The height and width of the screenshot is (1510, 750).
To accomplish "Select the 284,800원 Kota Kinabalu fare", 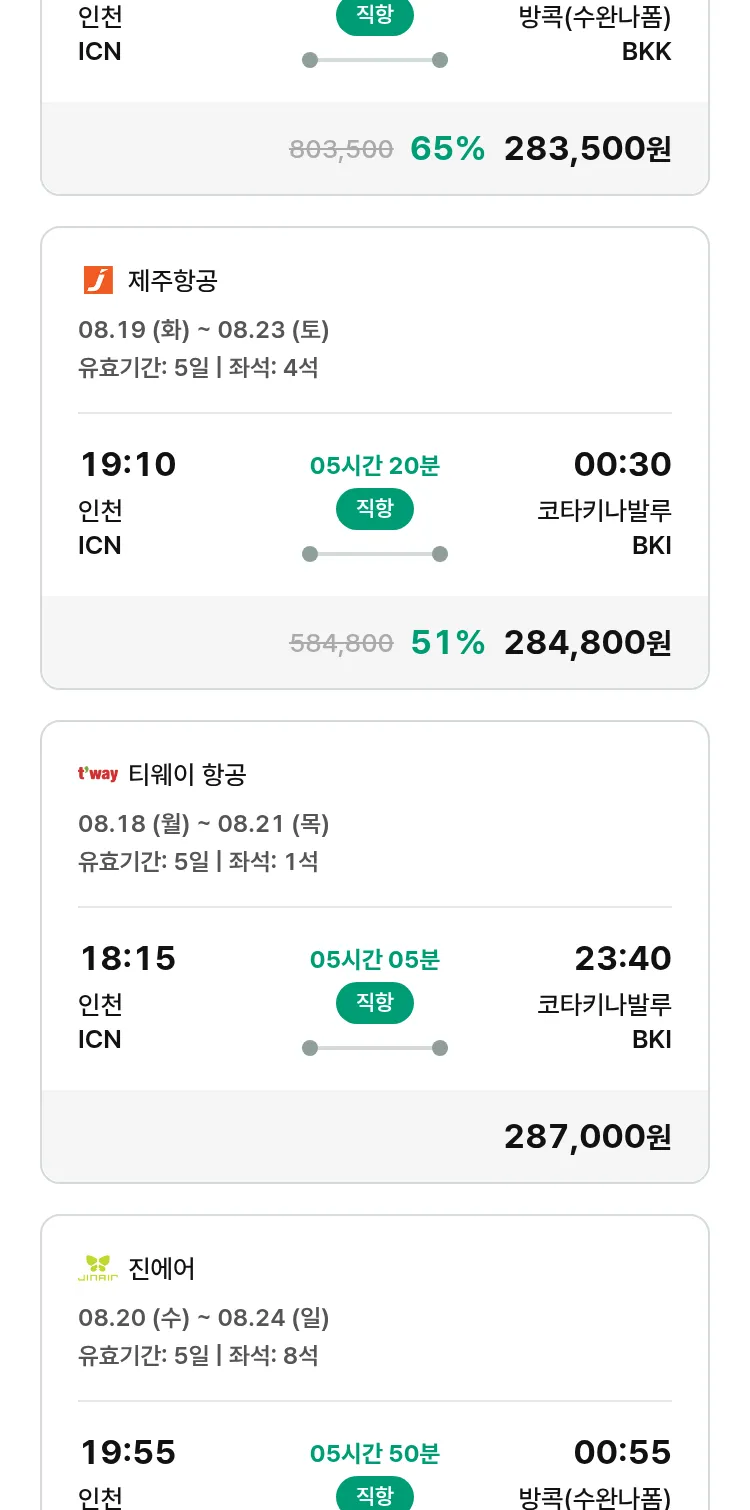I will [x=587, y=643].
